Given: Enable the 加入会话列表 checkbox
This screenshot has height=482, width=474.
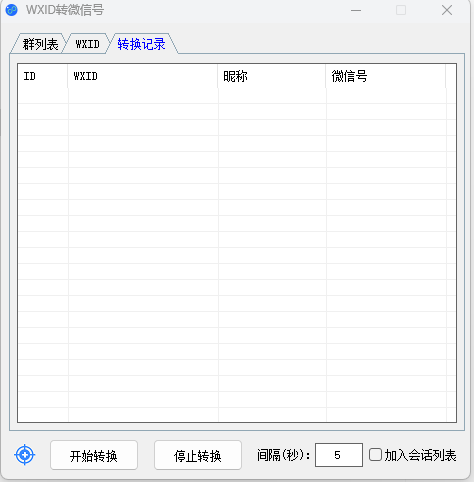Looking at the screenshot, I should pos(375,455).
